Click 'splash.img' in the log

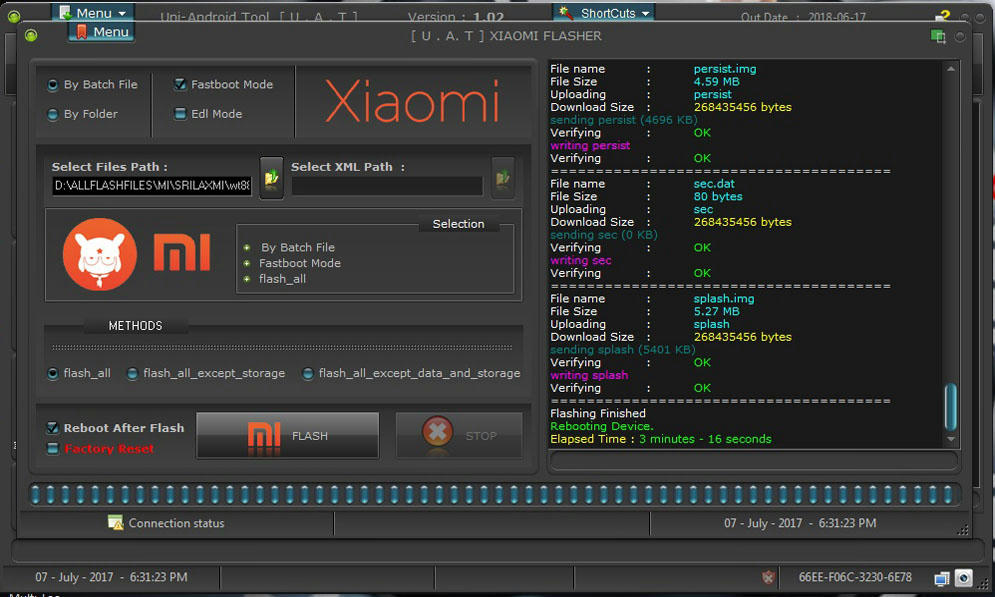(x=723, y=299)
